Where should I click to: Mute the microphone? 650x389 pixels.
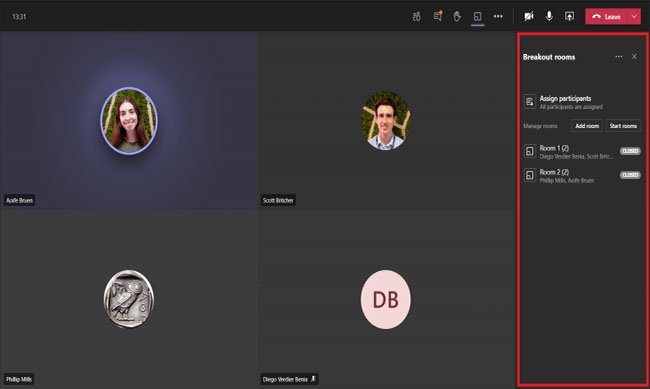[549, 17]
